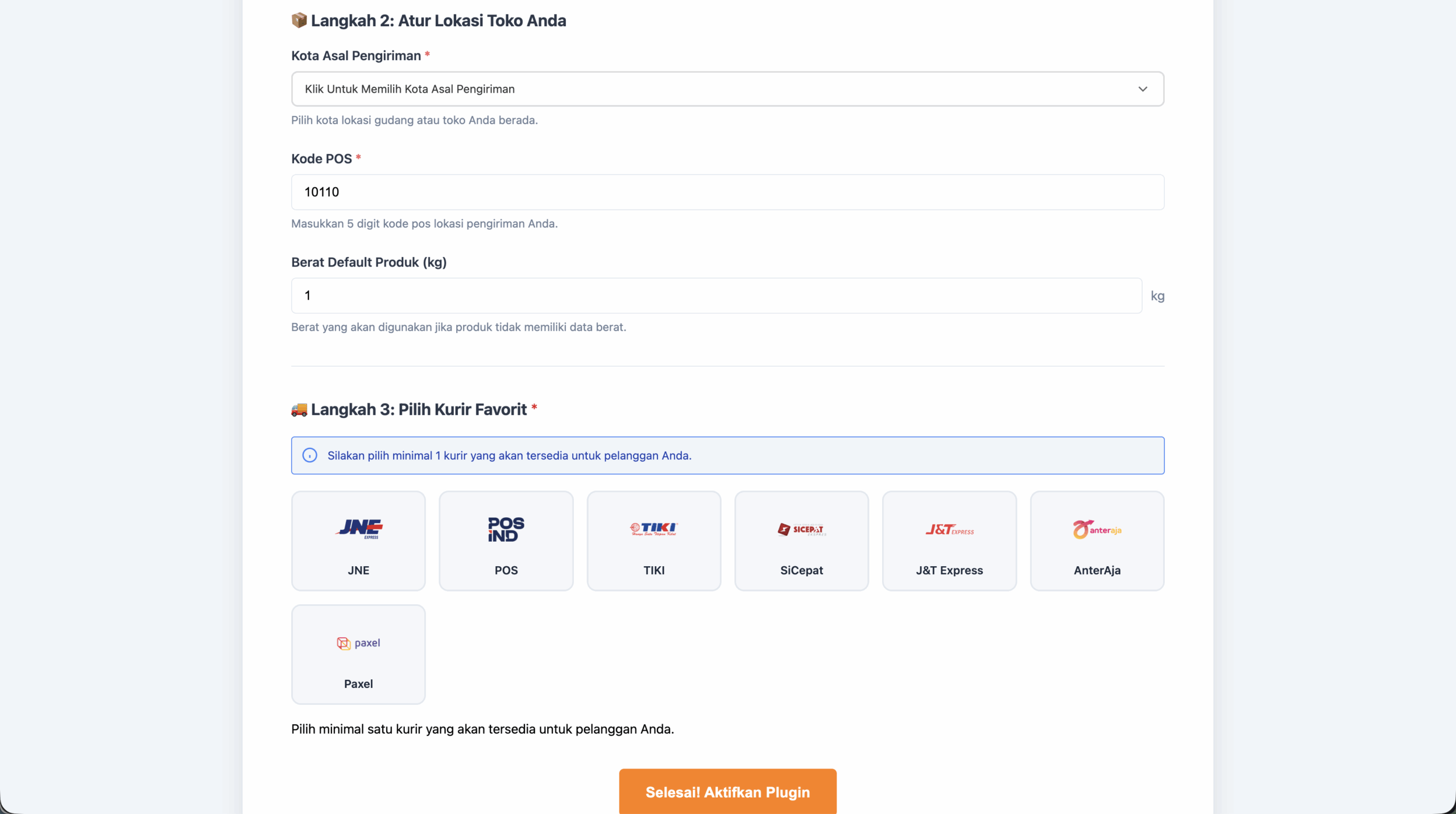Image resolution: width=1456 pixels, height=814 pixels.
Task: Choose the POS courier name label
Action: tap(506, 570)
